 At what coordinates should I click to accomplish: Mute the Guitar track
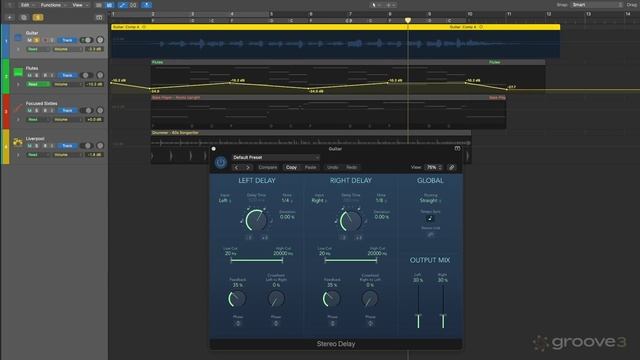point(29,40)
